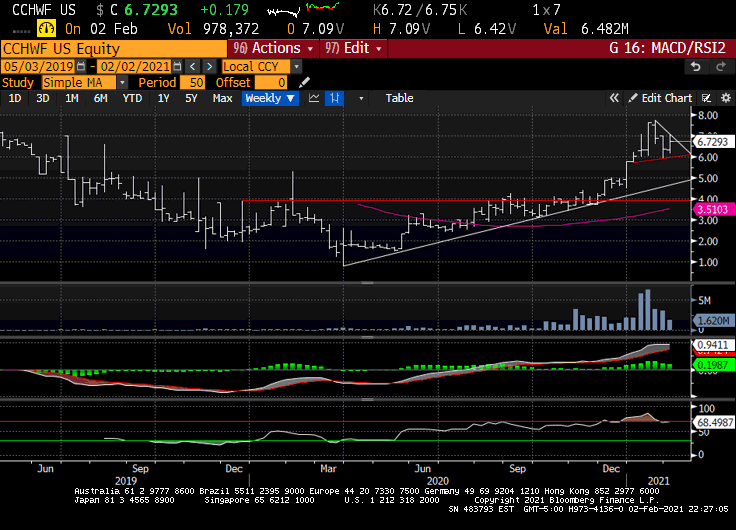736x530 pixels.
Task: Expand the chart type dropdown arrow
Action: click(x=361, y=99)
